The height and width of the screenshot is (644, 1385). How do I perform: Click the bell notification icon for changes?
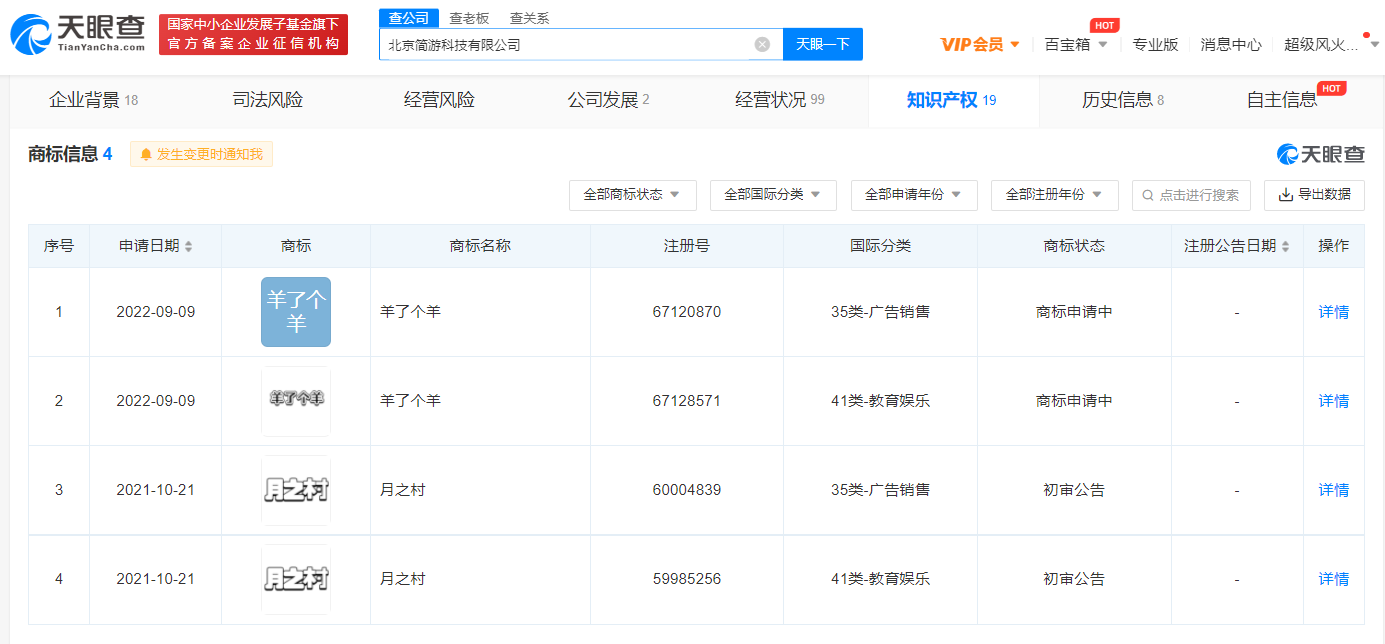(x=146, y=154)
